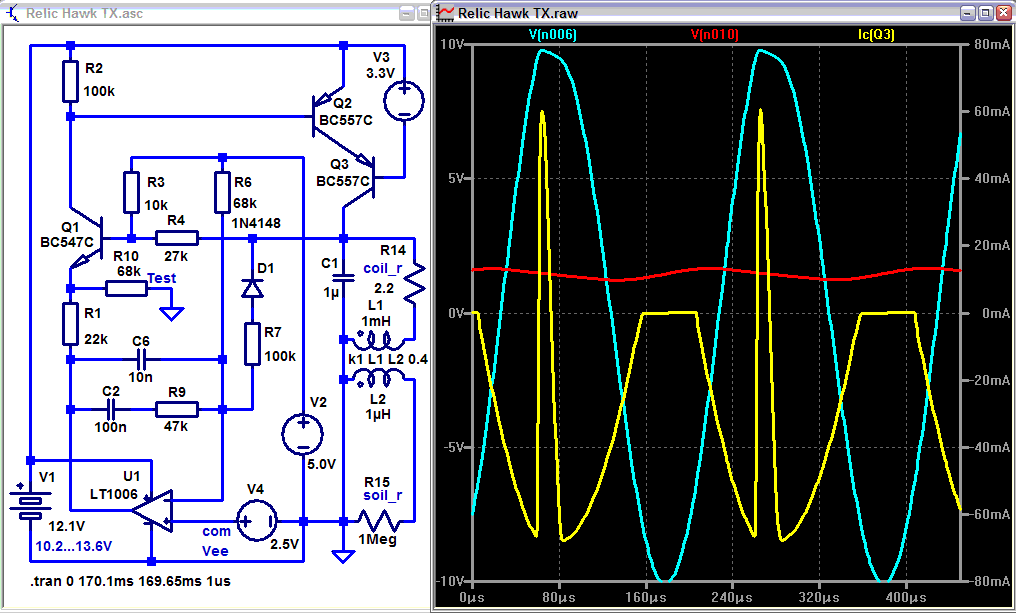Click the V(n010) red trace label

click(715, 35)
